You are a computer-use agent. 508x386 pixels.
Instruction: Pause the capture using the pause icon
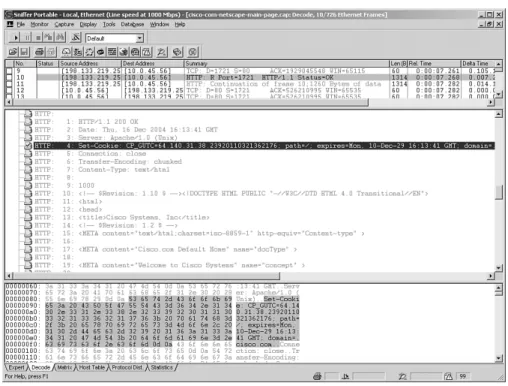click(x=27, y=38)
